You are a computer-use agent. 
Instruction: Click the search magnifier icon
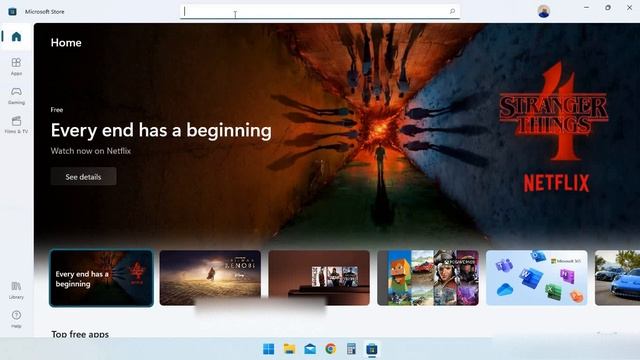pyautogui.click(x=452, y=11)
